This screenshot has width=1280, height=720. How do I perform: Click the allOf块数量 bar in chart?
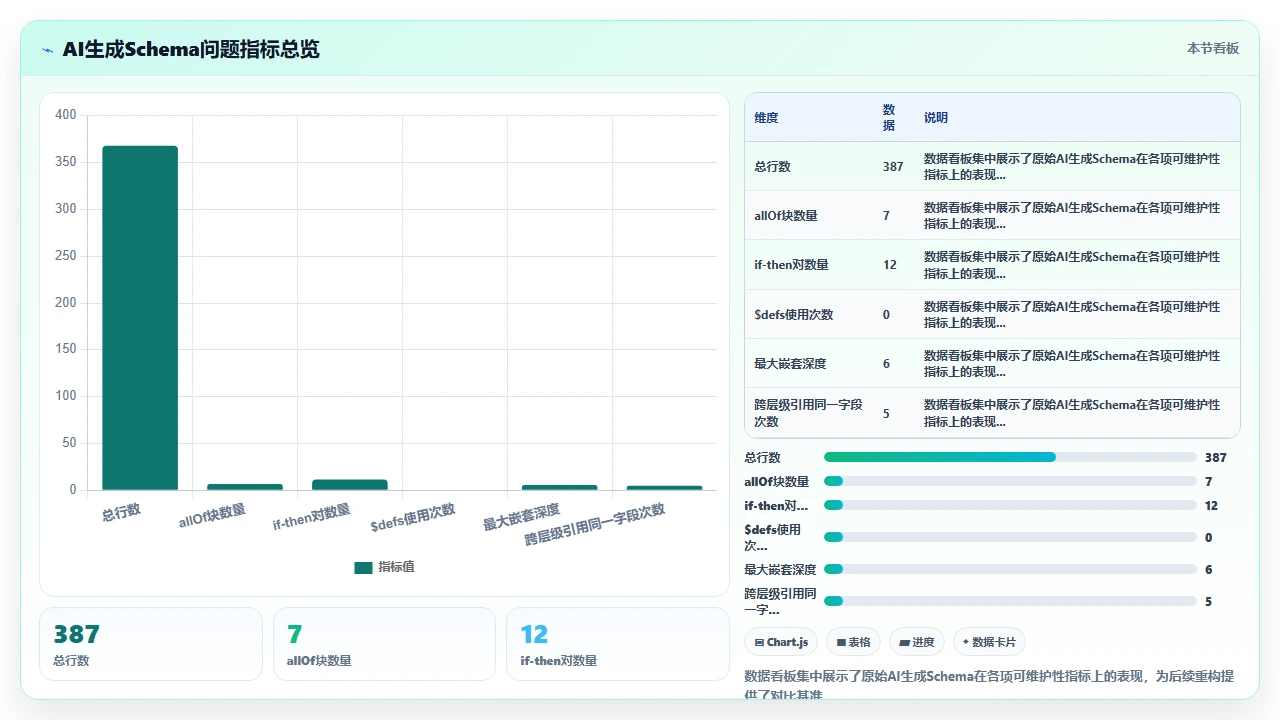pyautogui.click(x=245, y=487)
